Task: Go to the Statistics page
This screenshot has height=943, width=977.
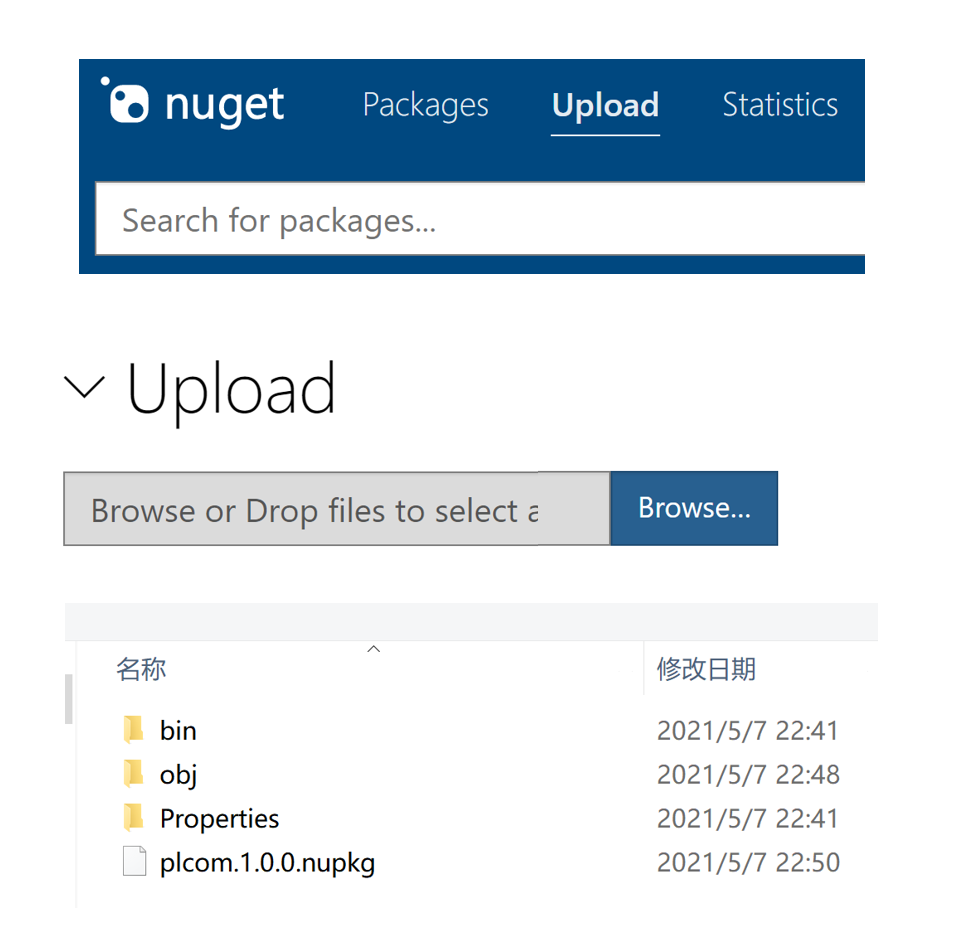Action: click(780, 105)
